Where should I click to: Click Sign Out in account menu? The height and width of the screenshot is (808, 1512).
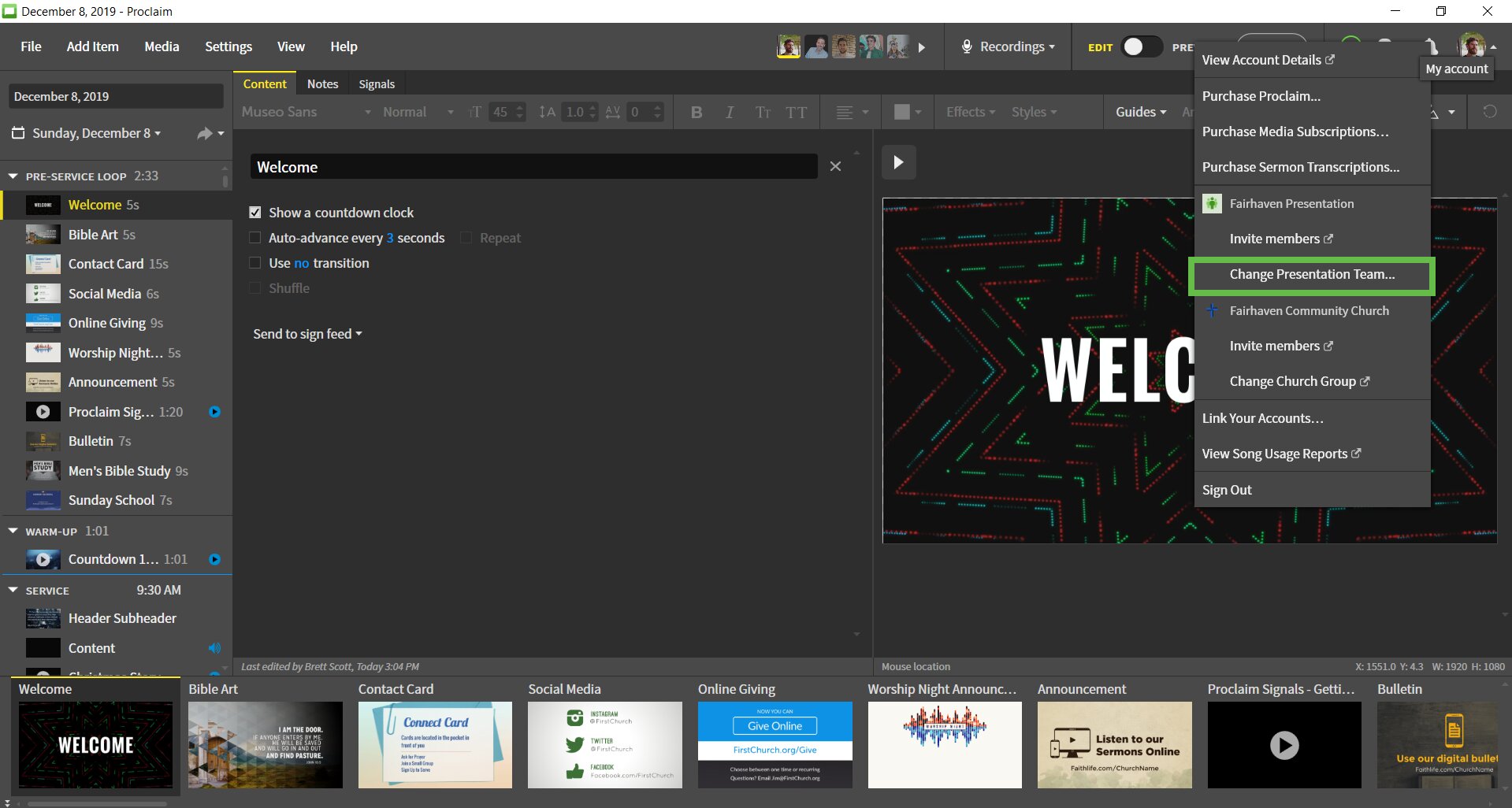point(1227,490)
